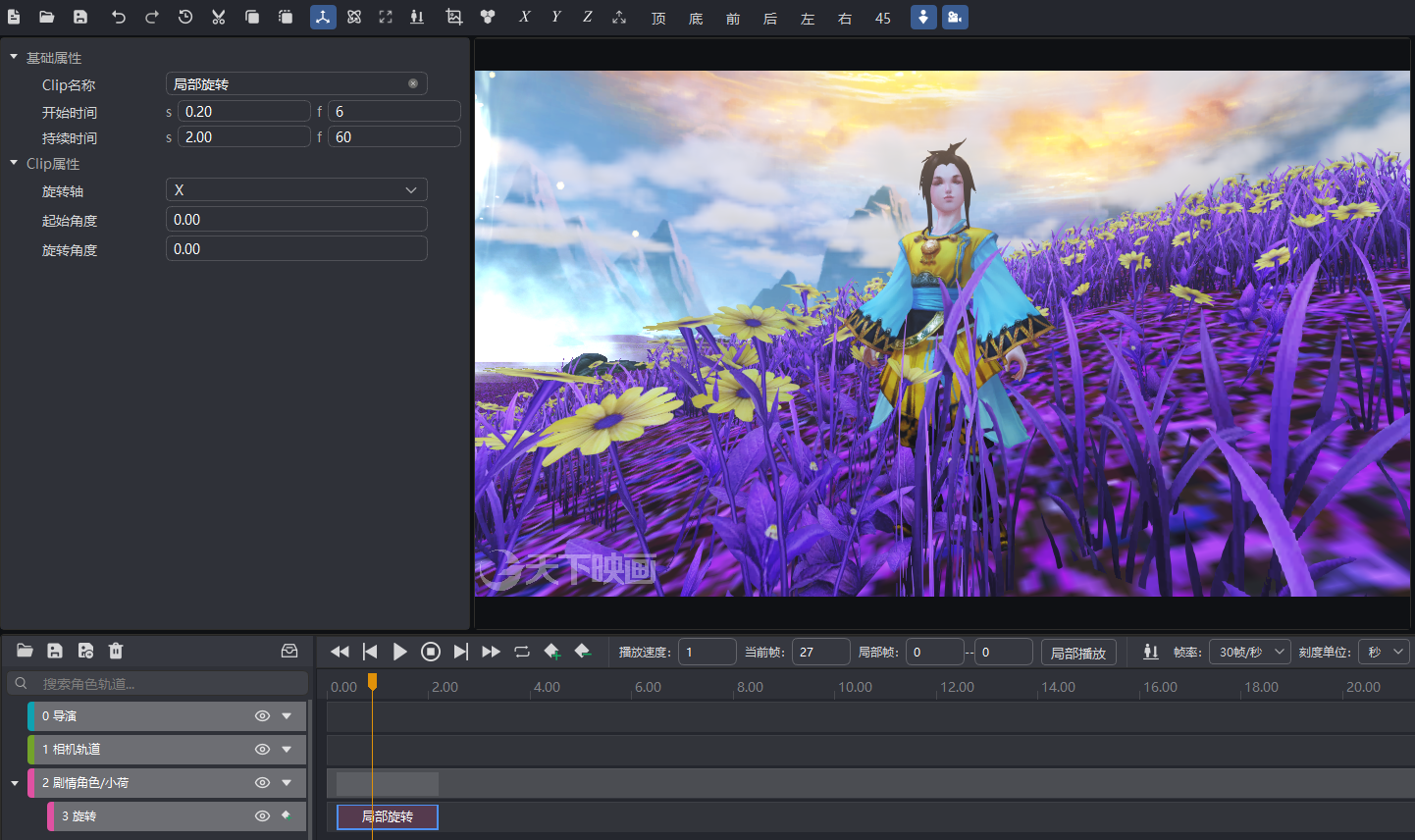The image size is (1415, 840).
Task: Open the 帧率 dropdown 30帧/秒
Action: click(1249, 652)
